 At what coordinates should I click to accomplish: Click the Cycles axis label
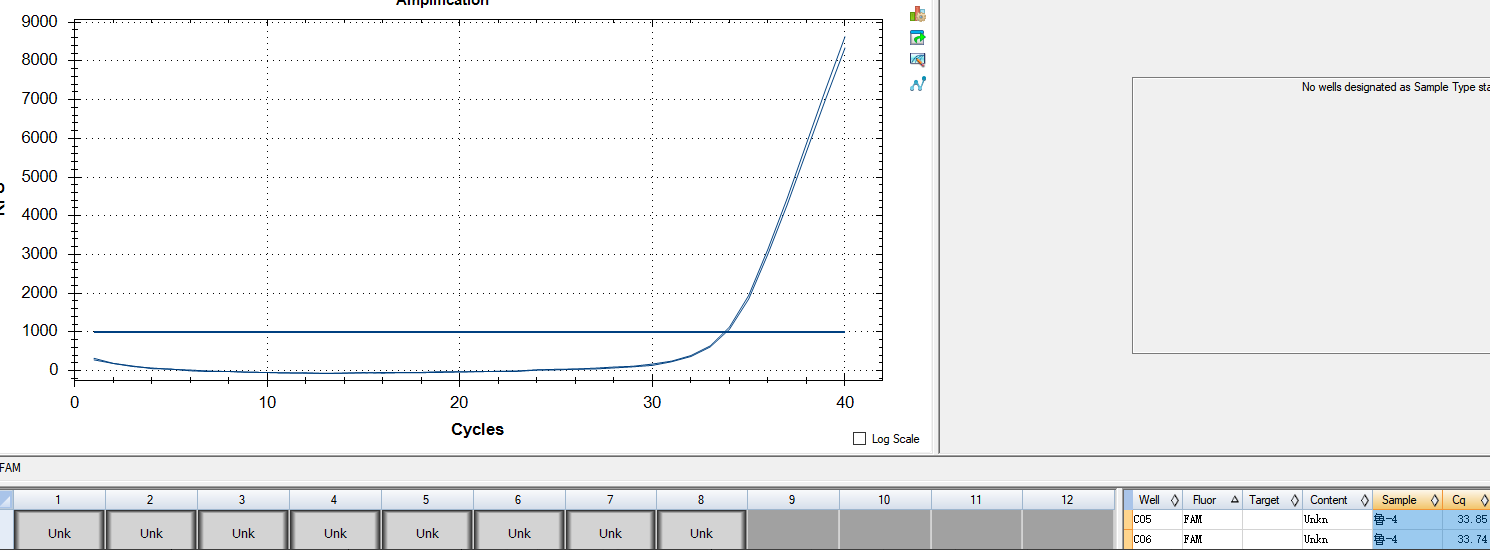click(x=478, y=429)
